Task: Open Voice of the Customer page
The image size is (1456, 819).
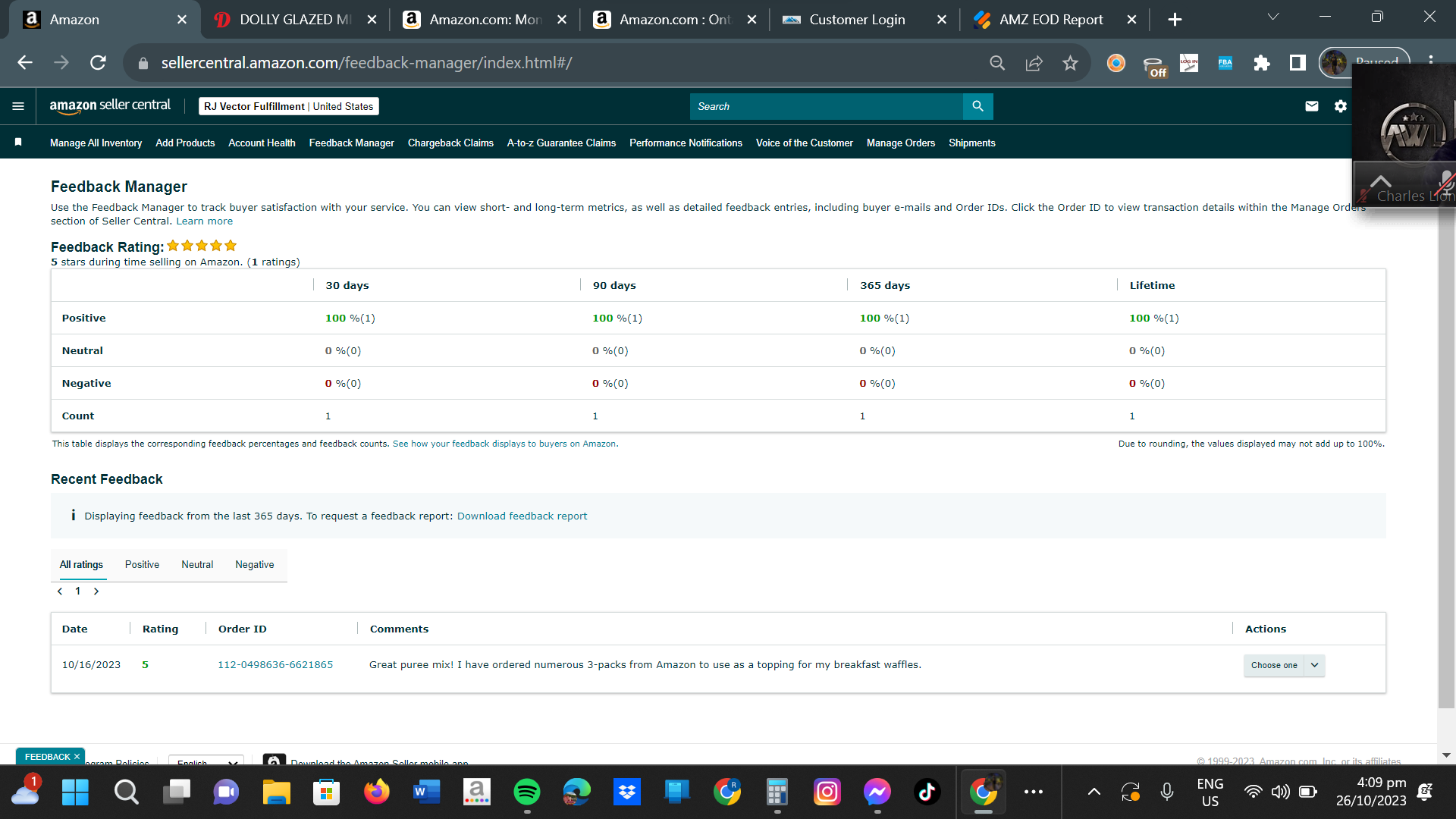Action: [x=804, y=143]
